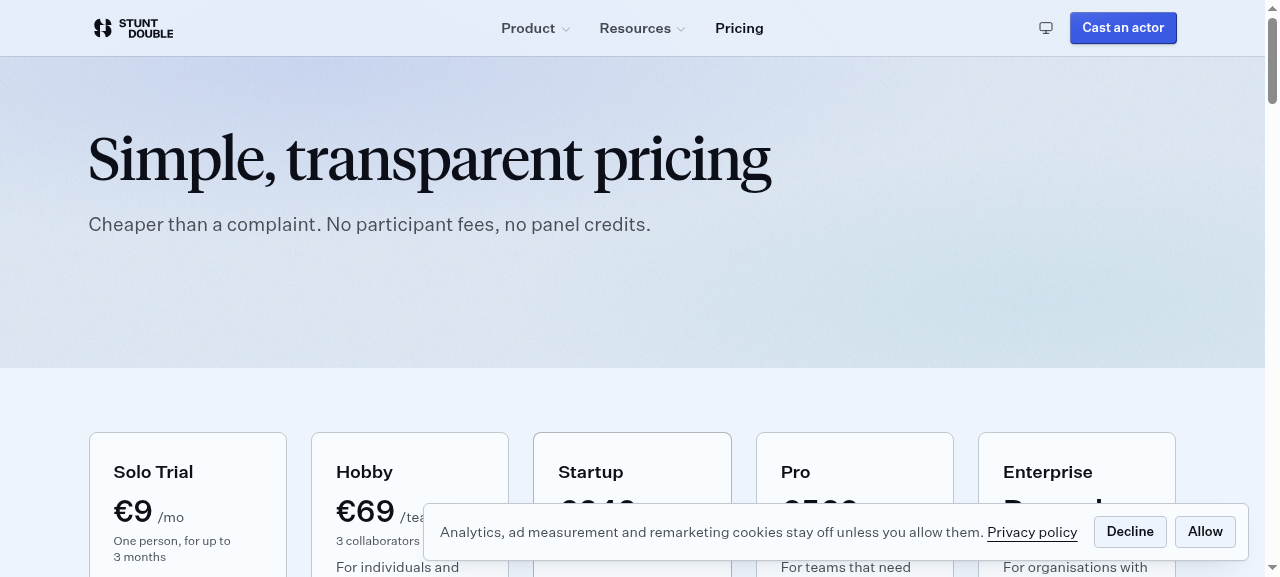Click the Stunt Double logo icon
Viewport: 1280px width, 577px height.
coord(102,28)
